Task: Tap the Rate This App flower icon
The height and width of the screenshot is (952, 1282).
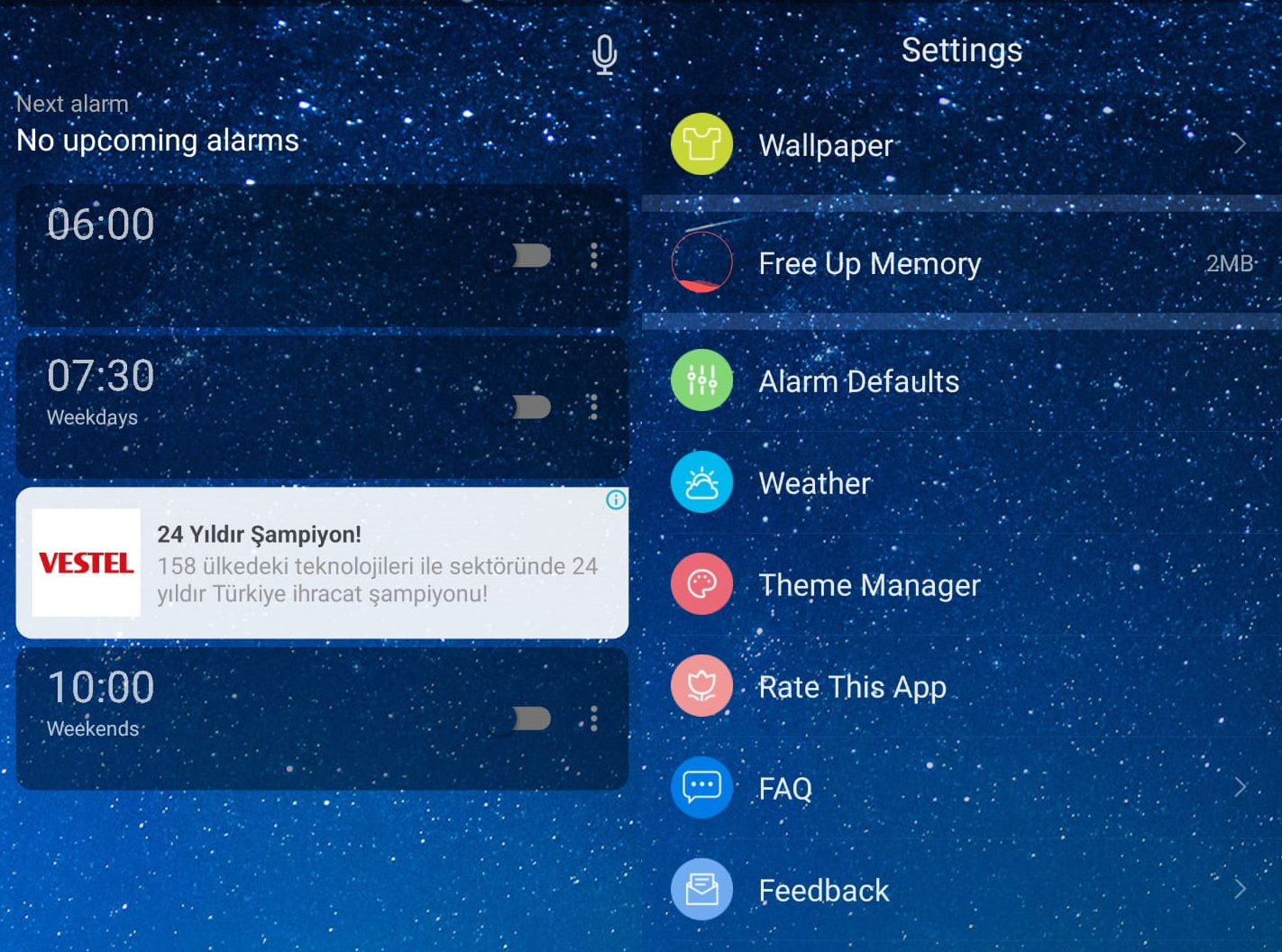Action: [701, 686]
